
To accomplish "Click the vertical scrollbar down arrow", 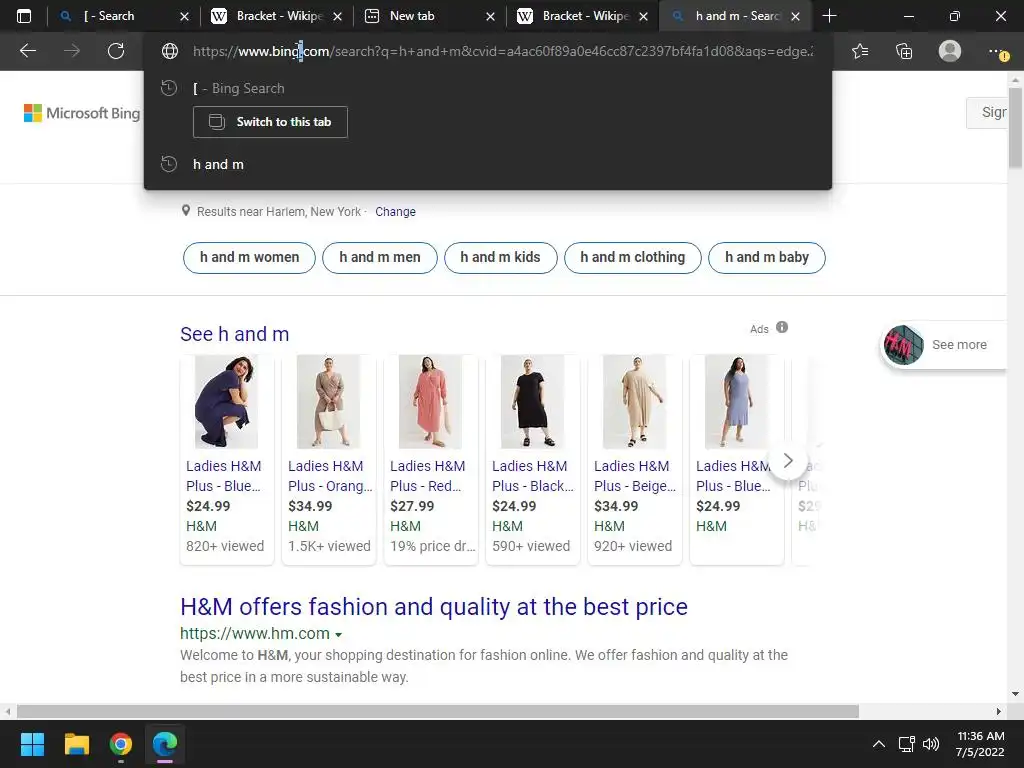I will coord(1015,694).
